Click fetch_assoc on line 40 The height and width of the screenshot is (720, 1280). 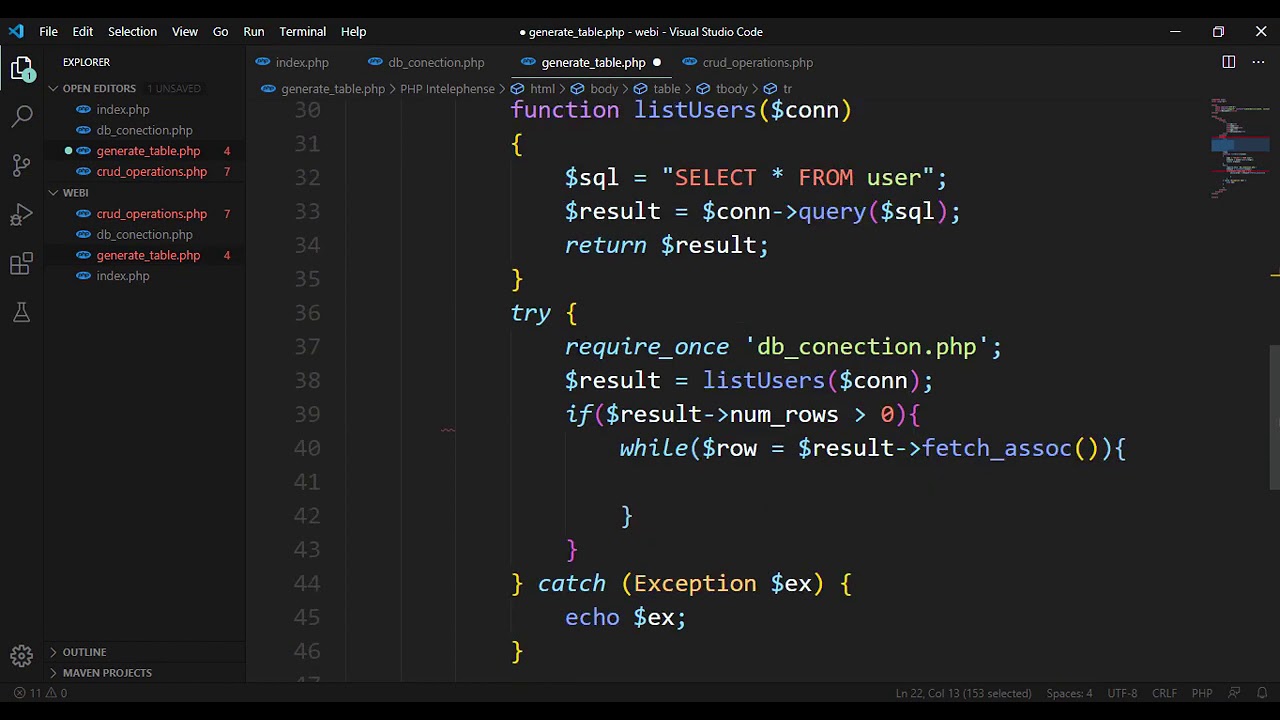click(x=996, y=448)
